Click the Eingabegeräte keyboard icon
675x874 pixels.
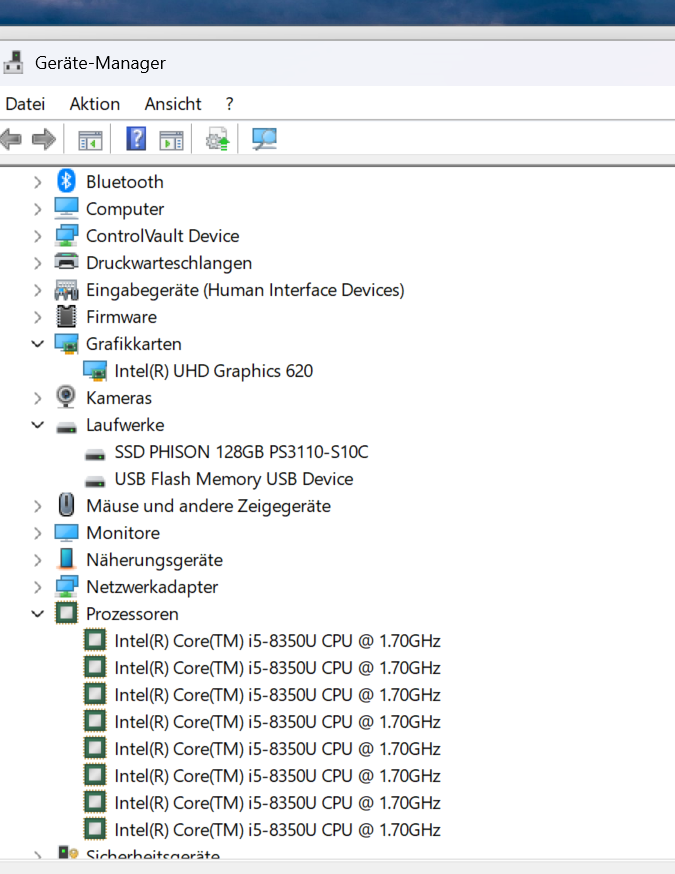66,290
